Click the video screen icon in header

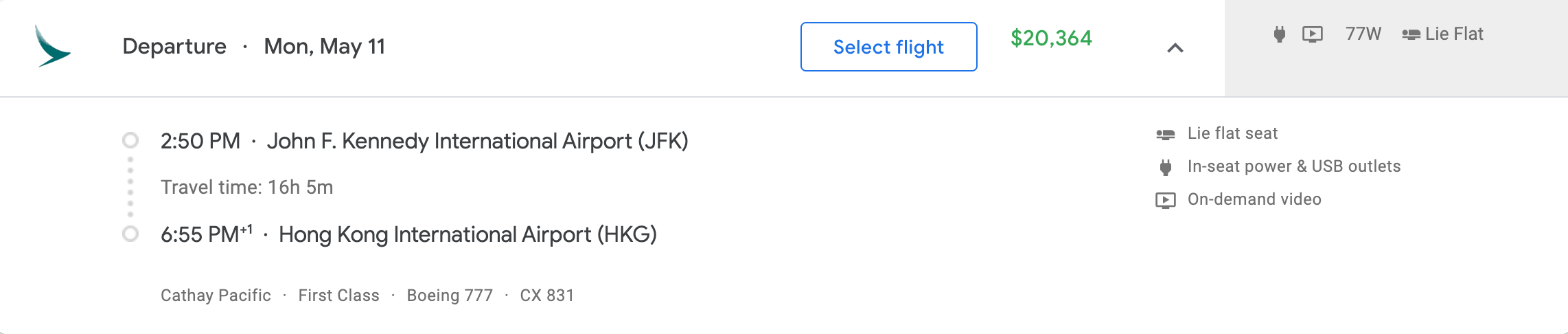tap(1312, 34)
